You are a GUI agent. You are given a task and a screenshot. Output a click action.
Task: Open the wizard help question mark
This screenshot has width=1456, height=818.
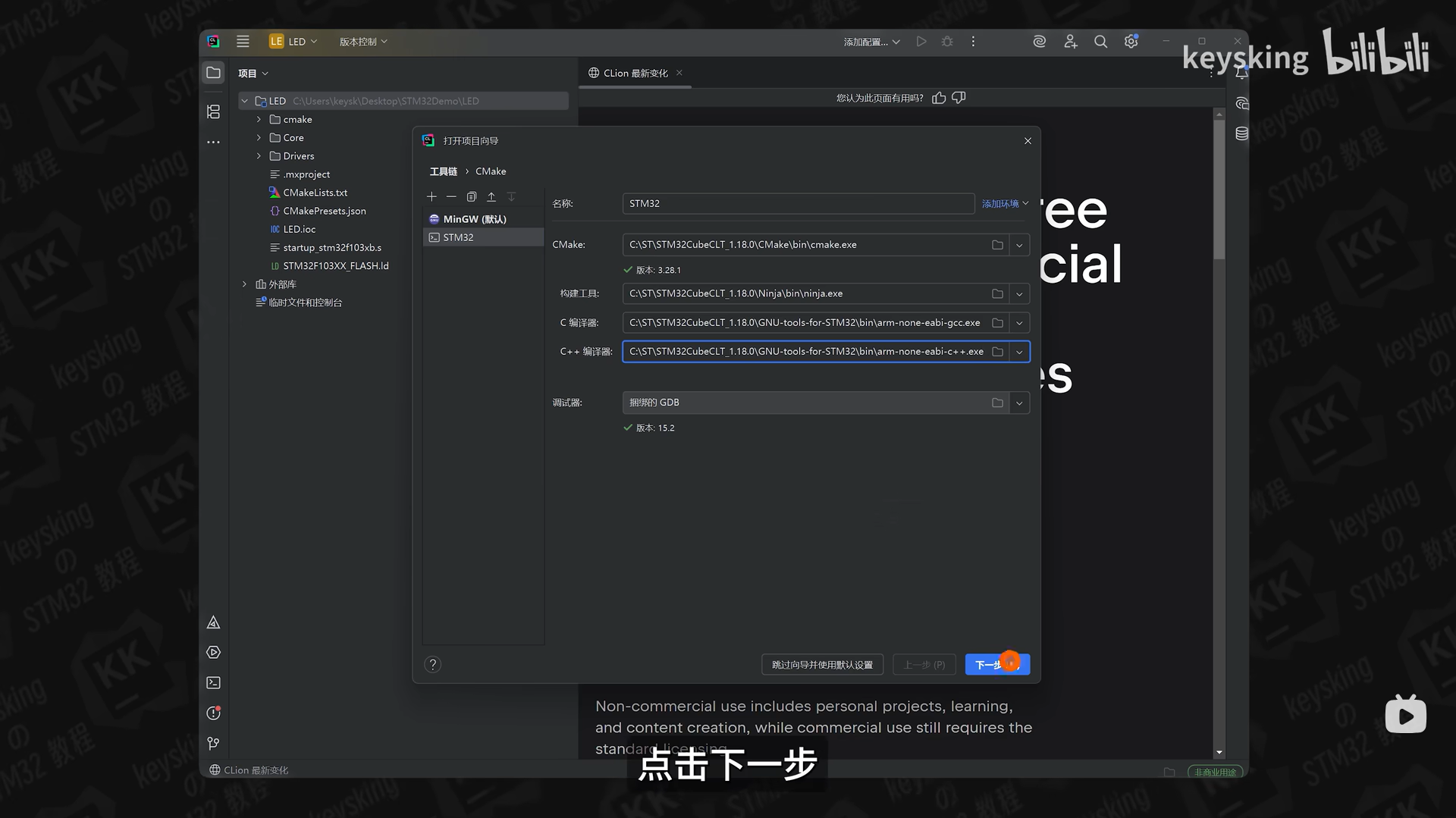click(x=432, y=665)
